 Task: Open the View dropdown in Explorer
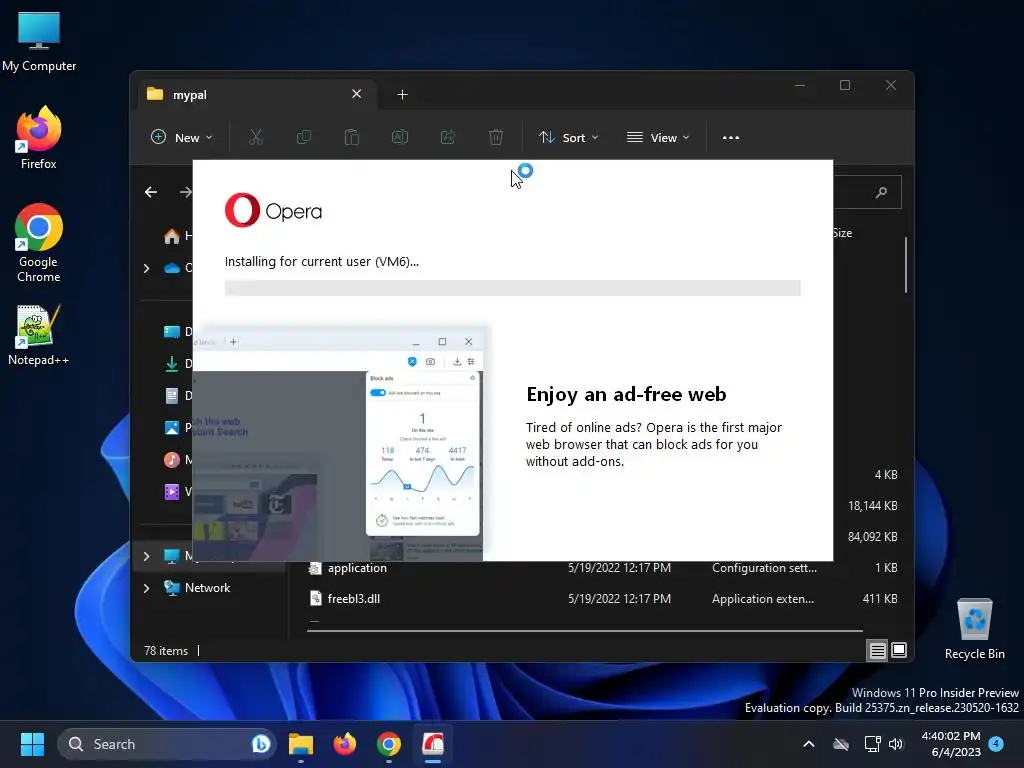coord(658,137)
